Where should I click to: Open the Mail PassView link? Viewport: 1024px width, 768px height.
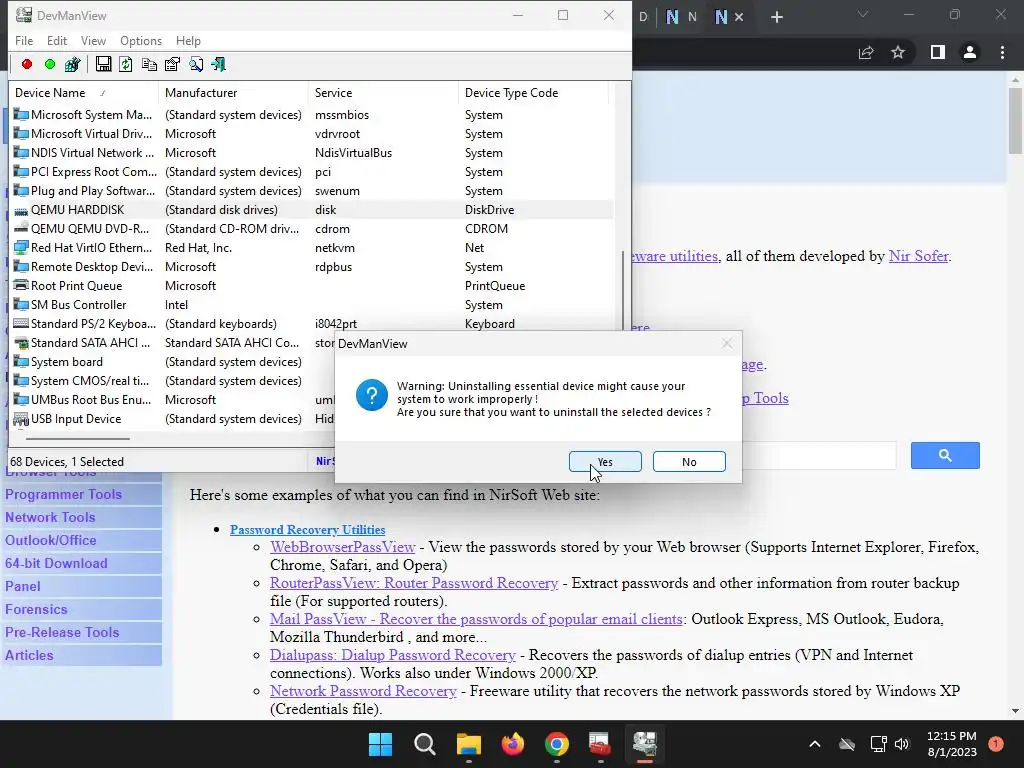coord(476,619)
